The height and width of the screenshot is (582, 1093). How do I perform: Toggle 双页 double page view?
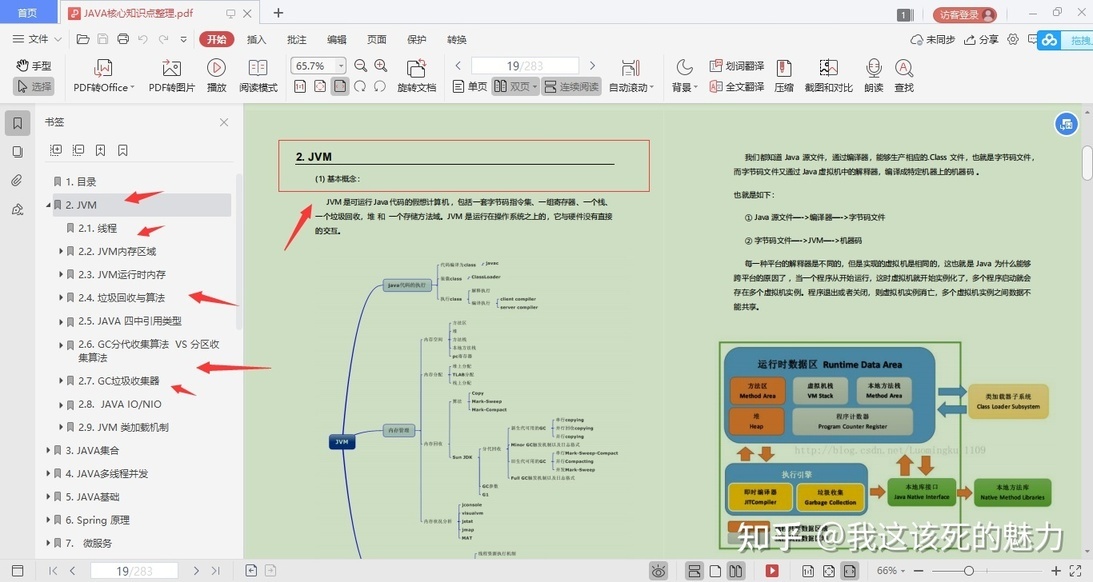tap(516, 86)
